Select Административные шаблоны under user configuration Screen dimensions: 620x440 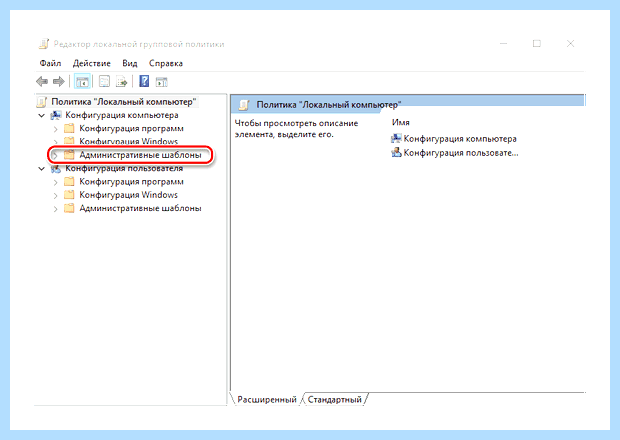click(x=140, y=208)
